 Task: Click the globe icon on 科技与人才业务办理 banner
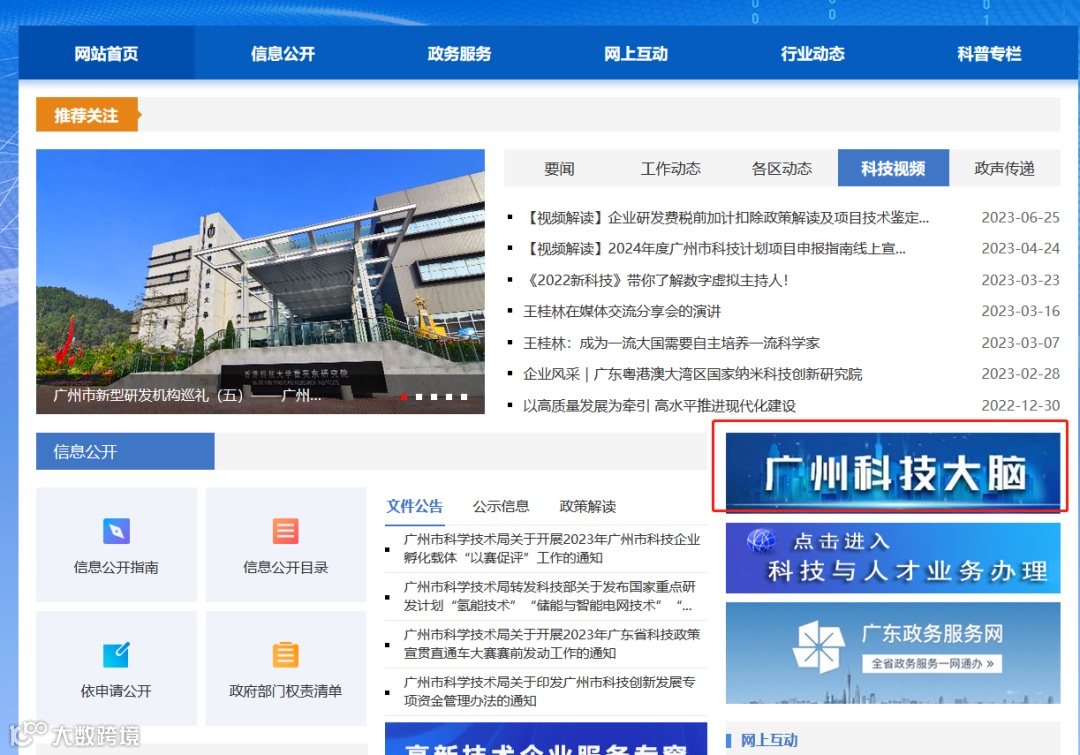pos(761,541)
